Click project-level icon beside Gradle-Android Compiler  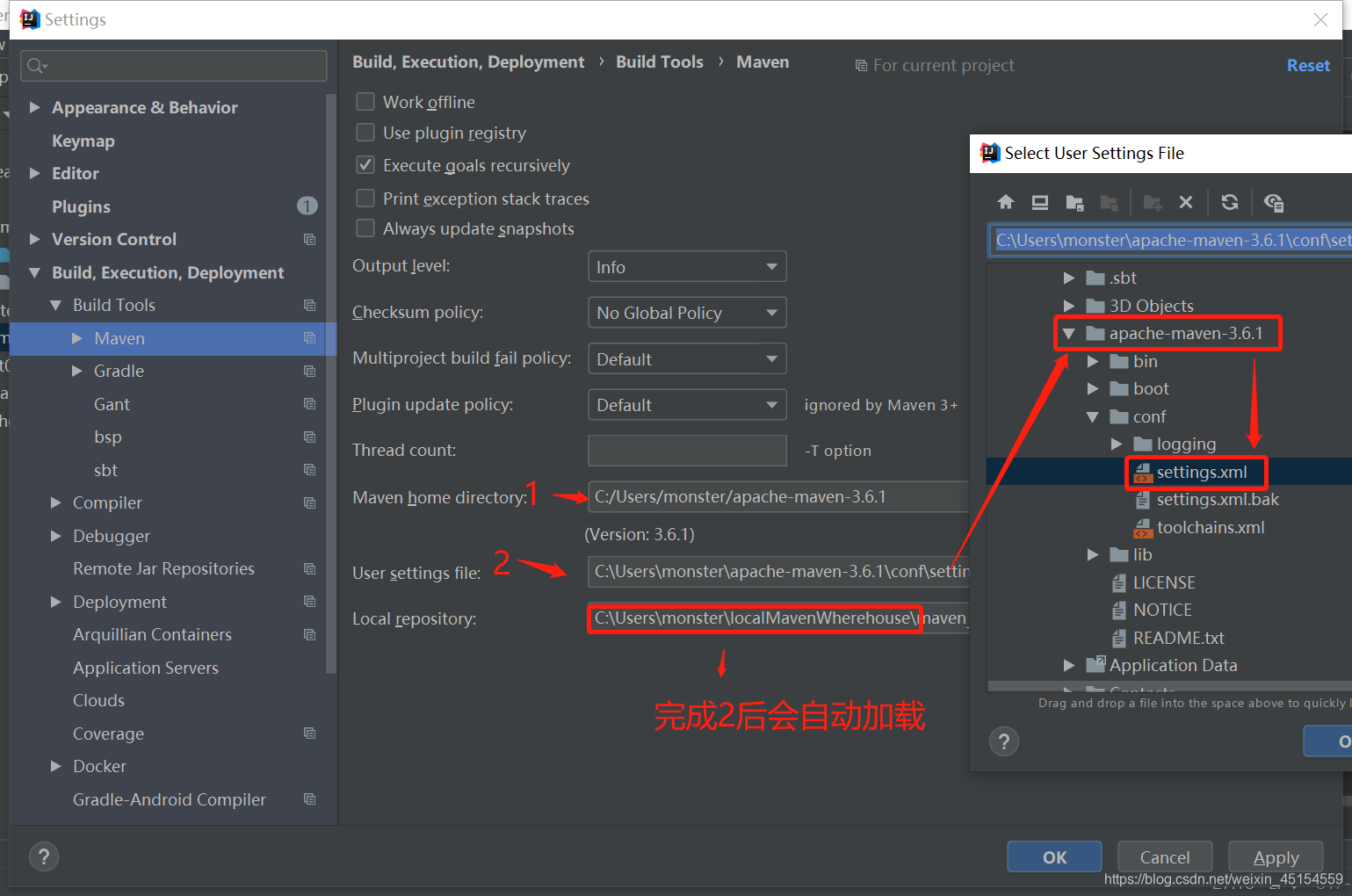(309, 799)
